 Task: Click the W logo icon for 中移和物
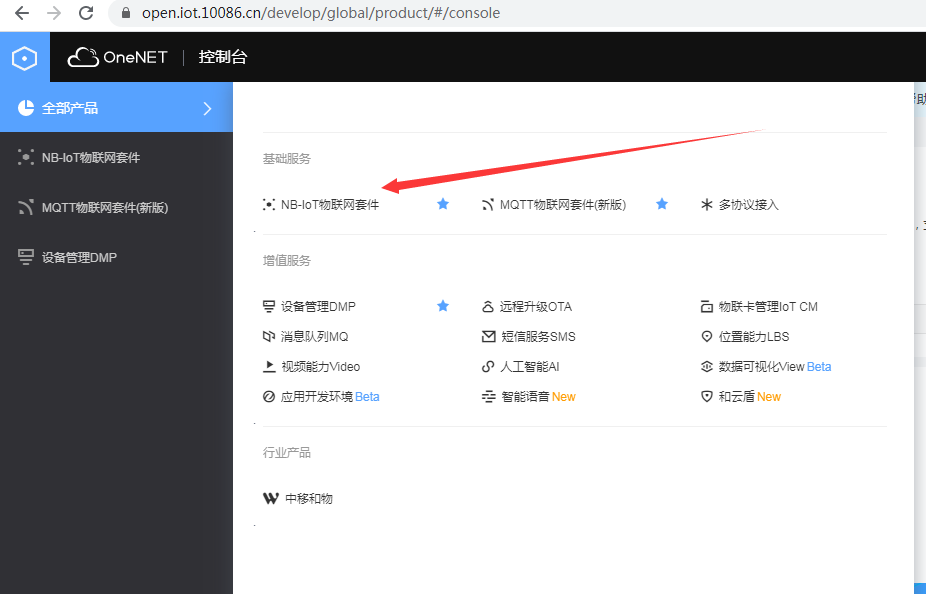(270, 498)
